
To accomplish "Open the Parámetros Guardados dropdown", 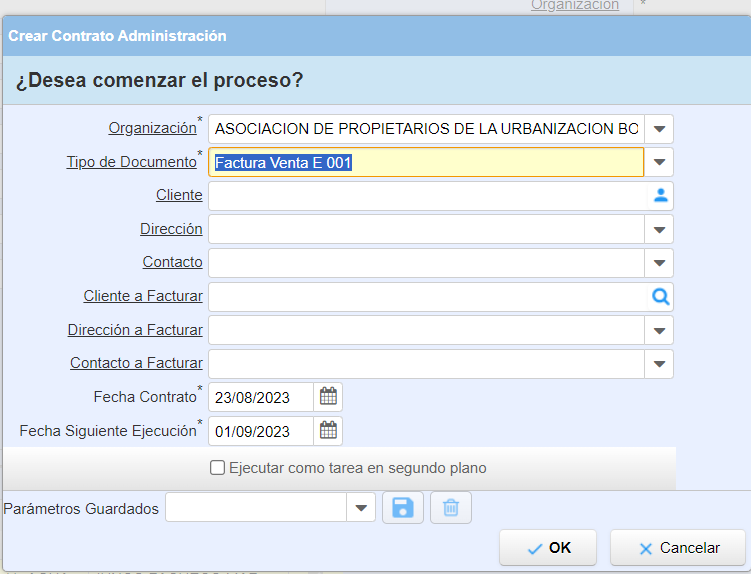I will (x=361, y=508).
